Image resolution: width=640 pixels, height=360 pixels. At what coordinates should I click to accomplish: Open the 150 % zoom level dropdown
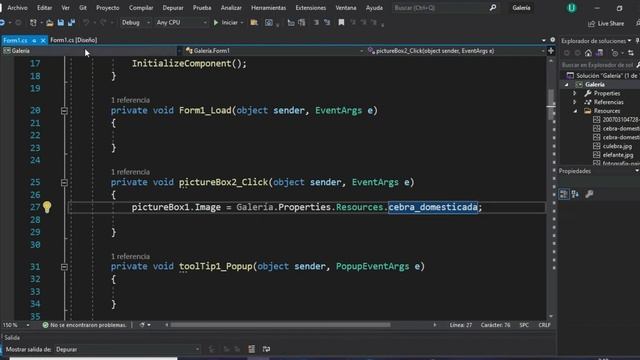point(16,325)
